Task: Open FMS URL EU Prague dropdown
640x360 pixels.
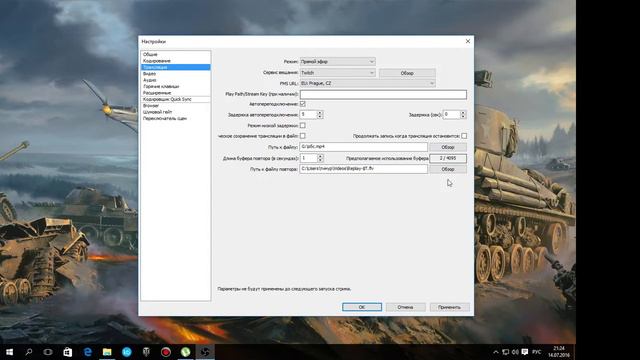Action: (367, 83)
